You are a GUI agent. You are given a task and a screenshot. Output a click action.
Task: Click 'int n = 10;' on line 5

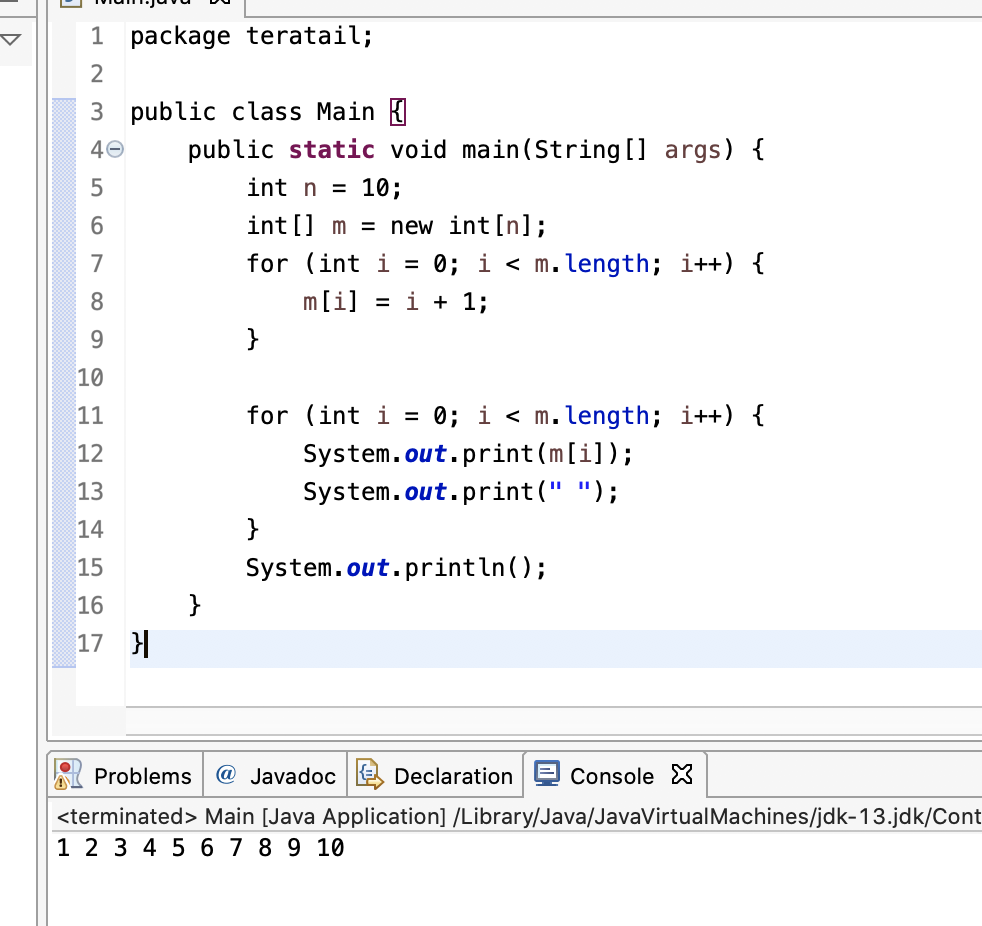(x=324, y=188)
